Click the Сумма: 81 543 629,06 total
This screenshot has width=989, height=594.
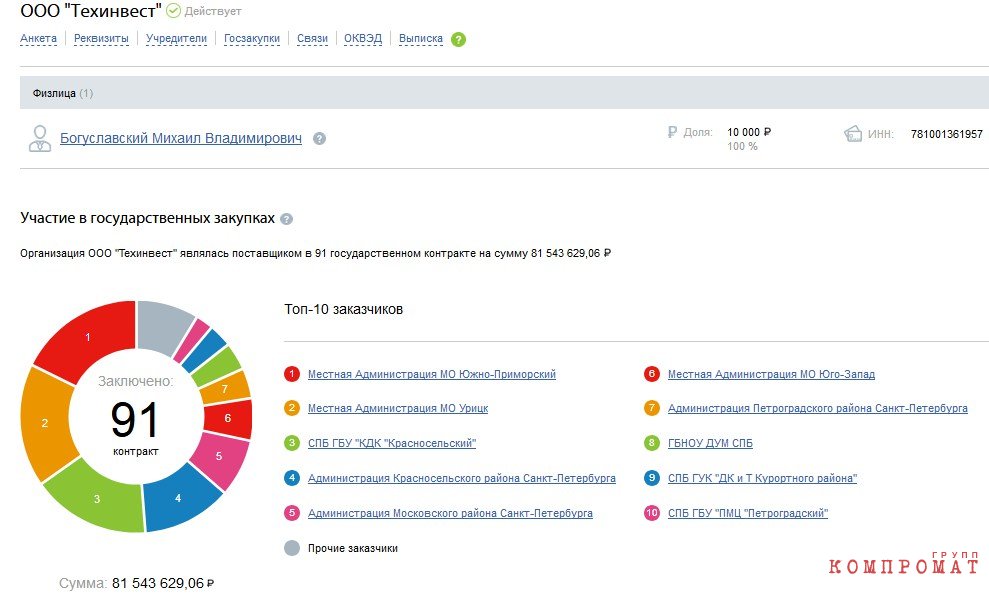136,583
